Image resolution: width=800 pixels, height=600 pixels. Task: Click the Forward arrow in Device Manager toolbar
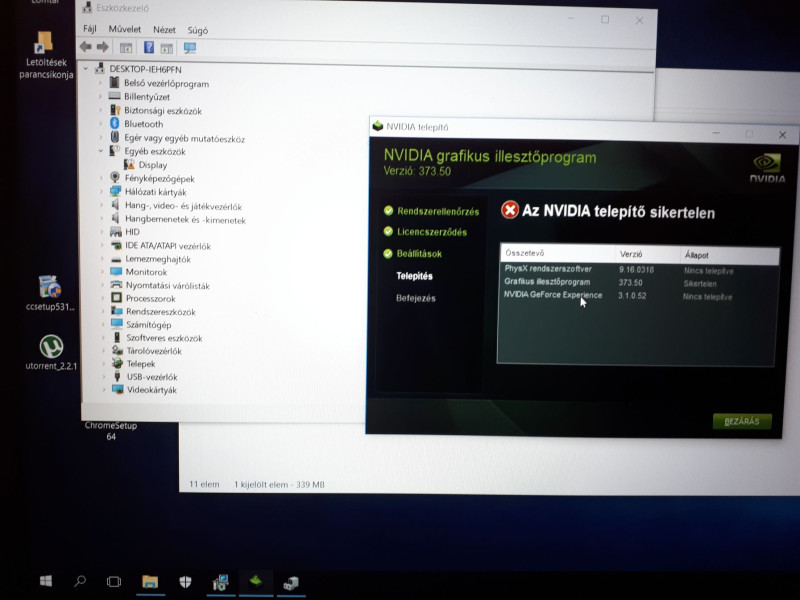coord(103,47)
